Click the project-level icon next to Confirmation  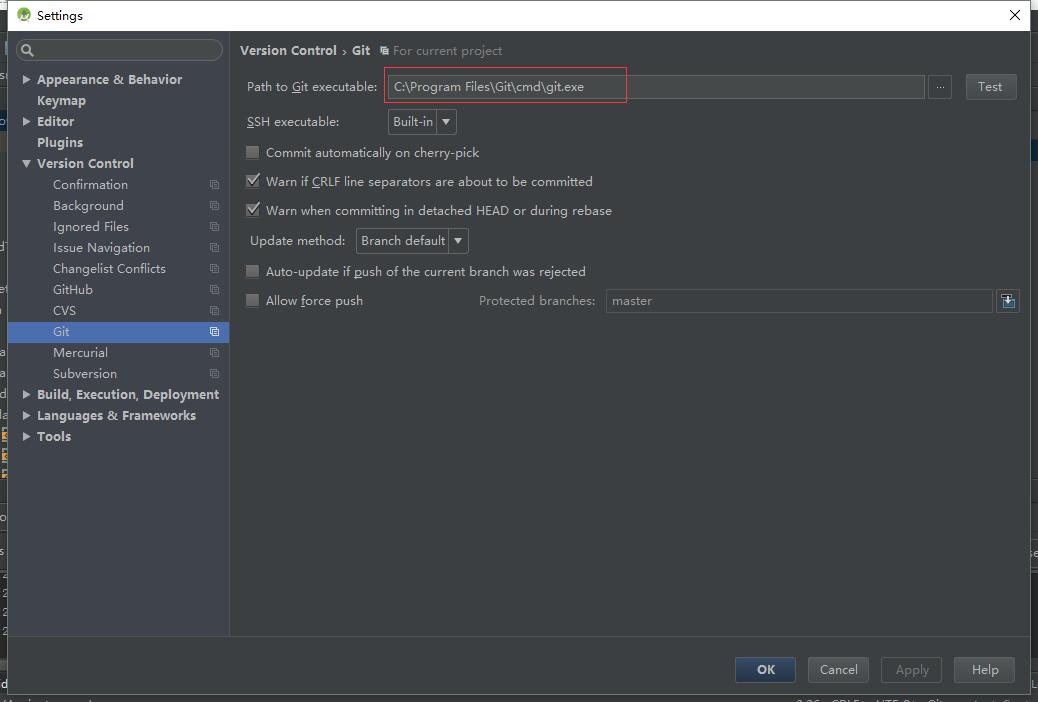214,185
